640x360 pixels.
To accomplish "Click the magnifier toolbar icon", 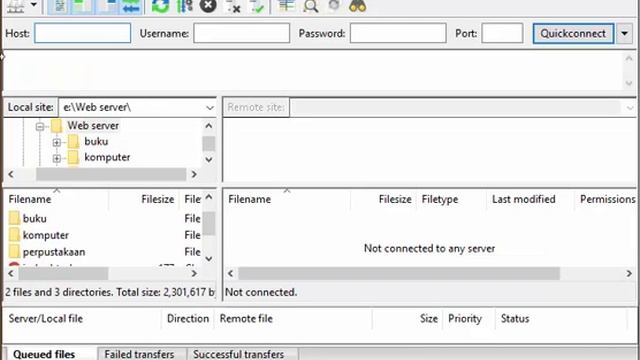I will [311, 6].
